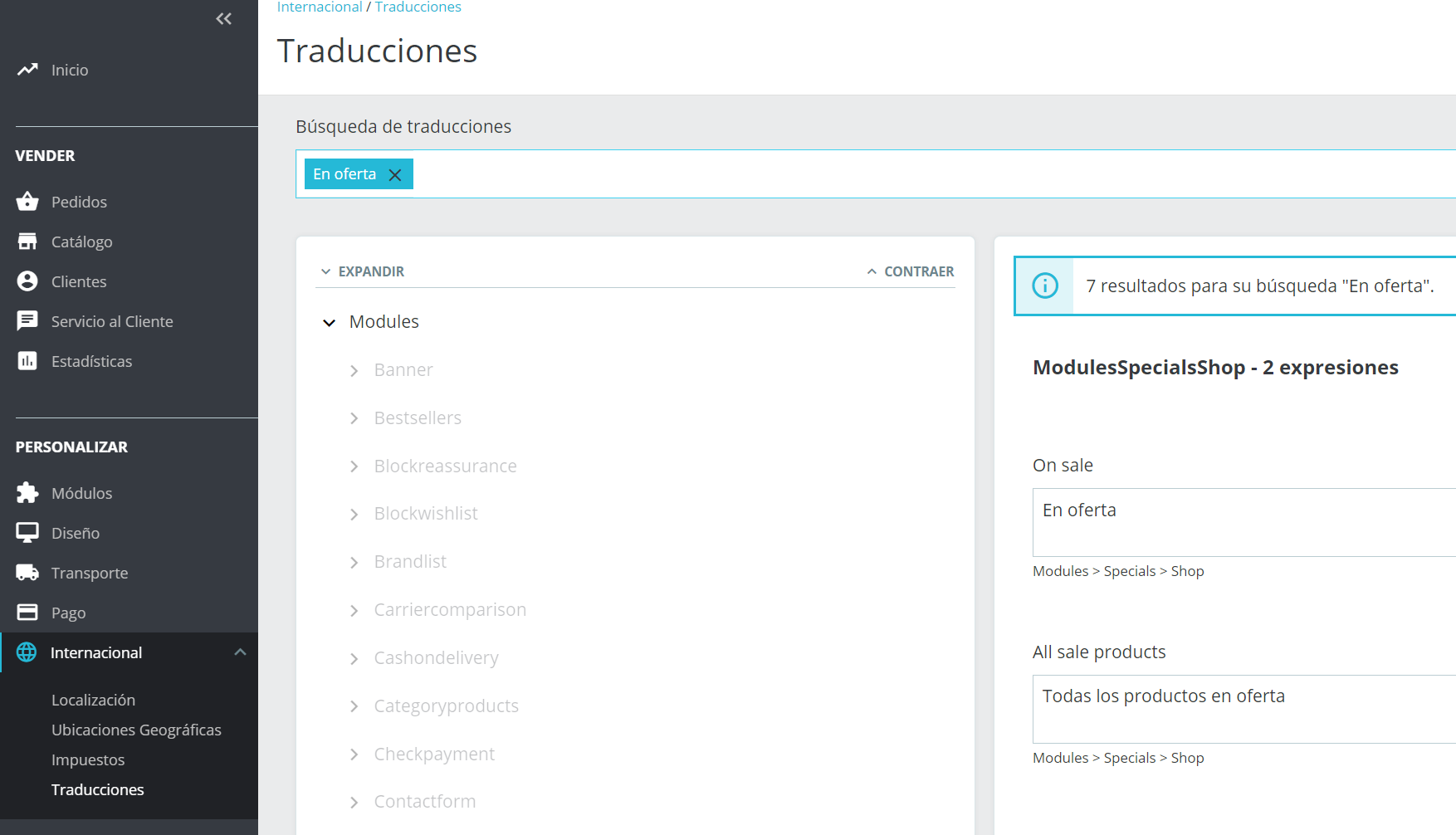Click the Pago credit card icon

coord(27,613)
